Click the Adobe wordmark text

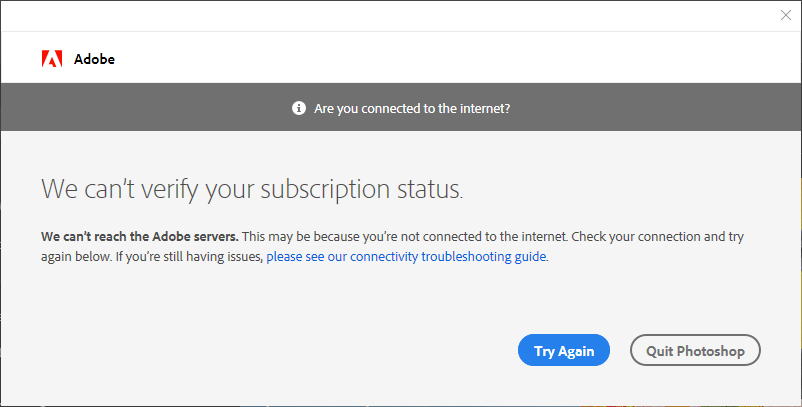pyautogui.click(x=94, y=59)
